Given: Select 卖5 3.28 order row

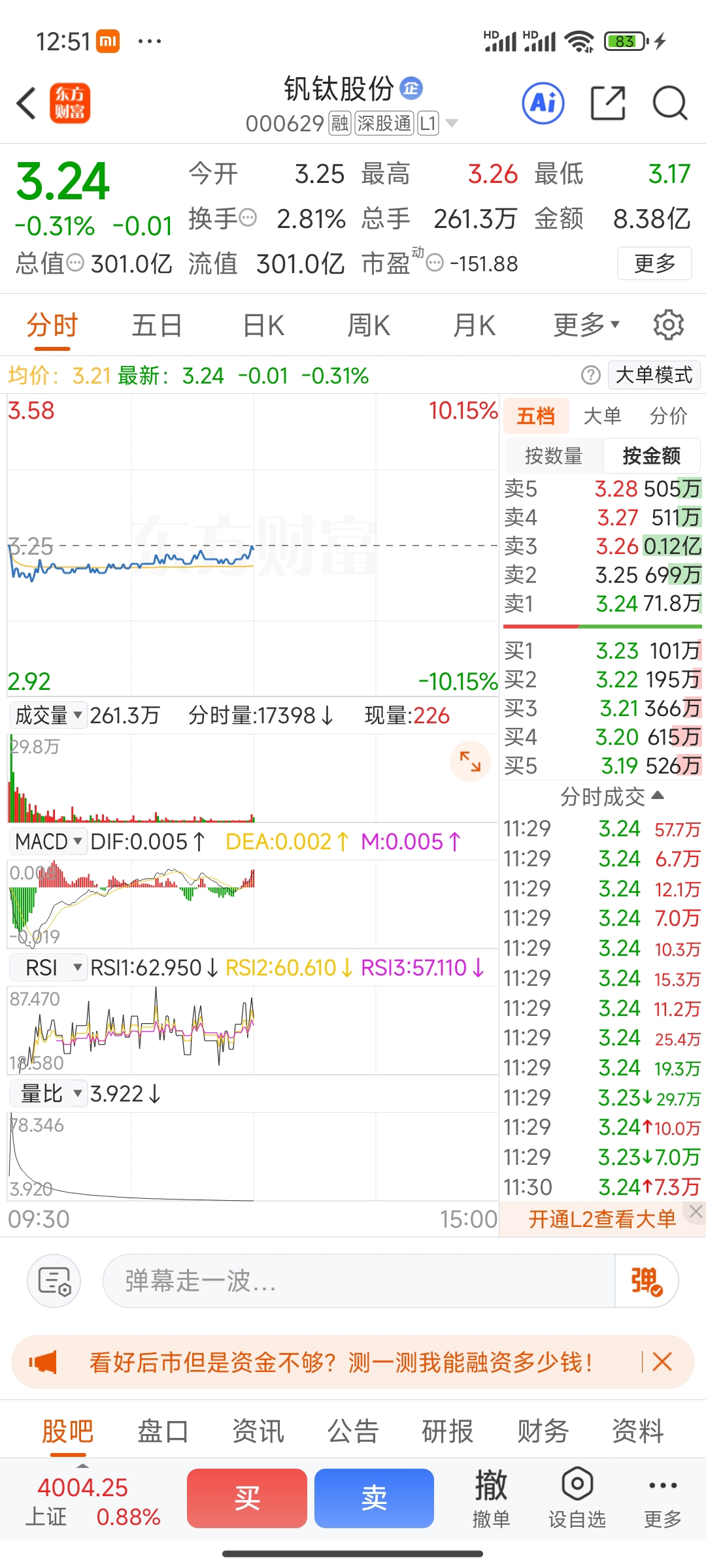Looking at the screenshot, I should coord(603,488).
